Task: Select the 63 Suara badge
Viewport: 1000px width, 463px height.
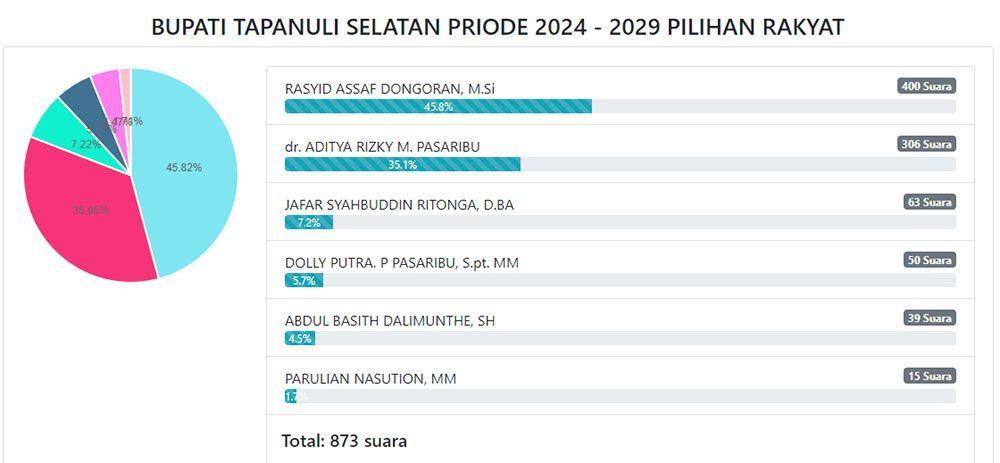Action: [x=930, y=202]
